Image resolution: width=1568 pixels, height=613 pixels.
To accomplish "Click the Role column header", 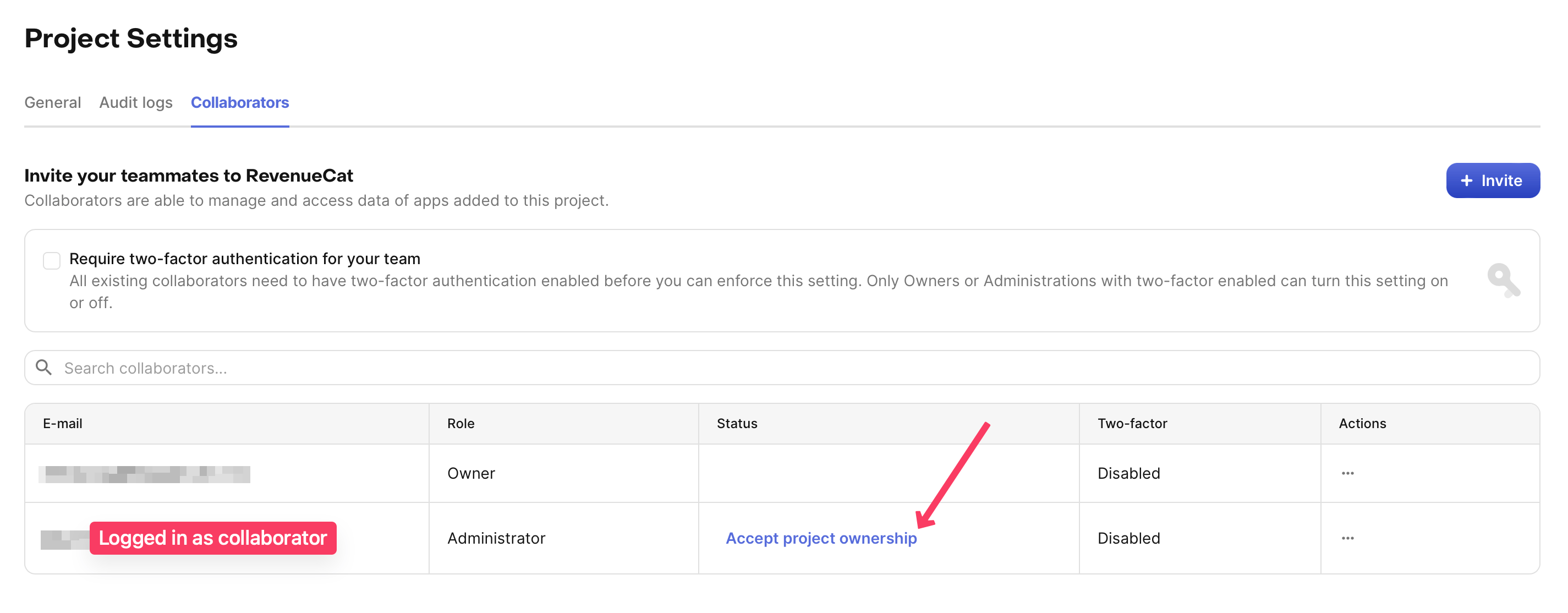I will pyautogui.click(x=461, y=424).
